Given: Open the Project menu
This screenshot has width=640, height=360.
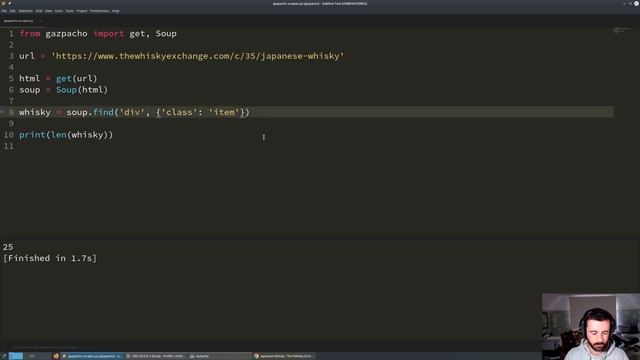Looking at the screenshot, I should (x=82, y=11).
